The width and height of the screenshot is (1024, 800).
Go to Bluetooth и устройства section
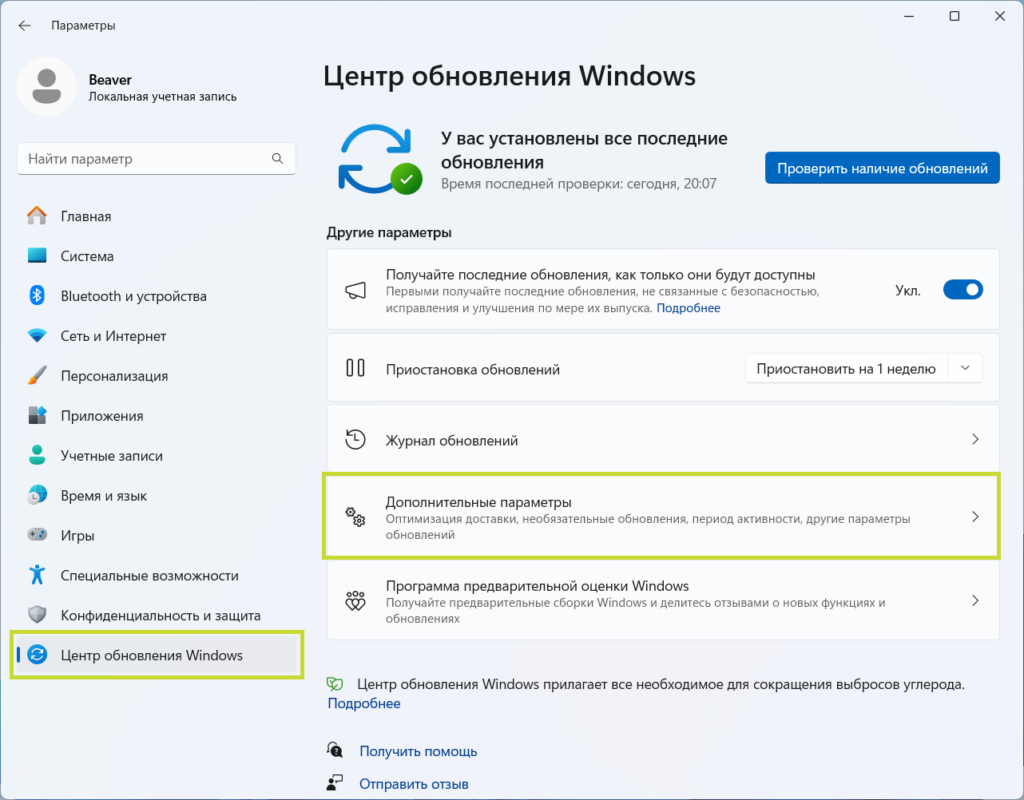point(157,295)
